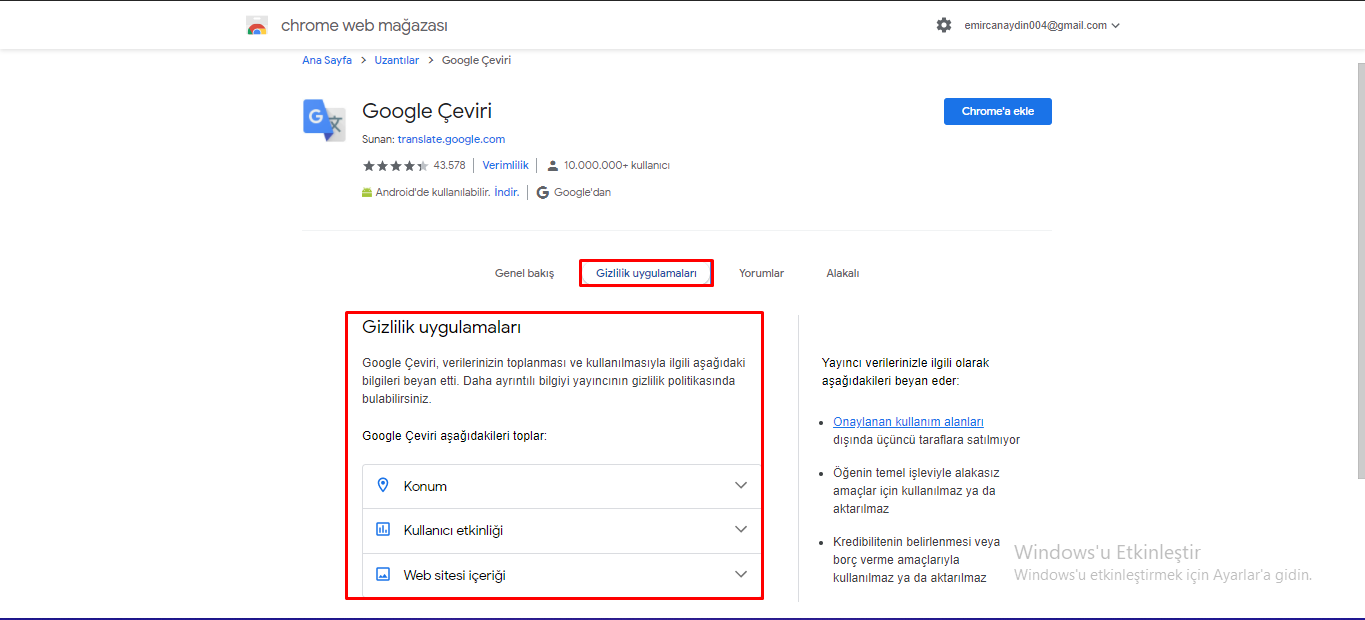The height and width of the screenshot is (620, 1365).
Task: Click the Google Çeviri extension title
Action: tap(427, 111)
